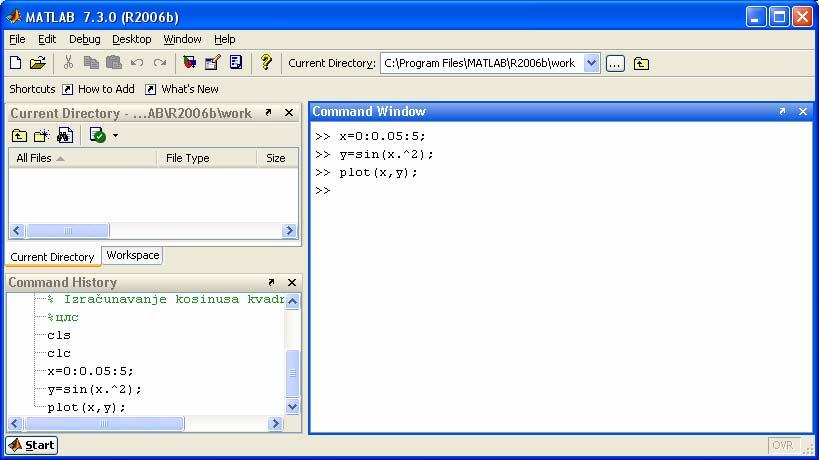The width and height of the screenshot is (819, 460).
Task: Select 'x=0:0.05:5;' in Command History
Action: coord(90,371)
